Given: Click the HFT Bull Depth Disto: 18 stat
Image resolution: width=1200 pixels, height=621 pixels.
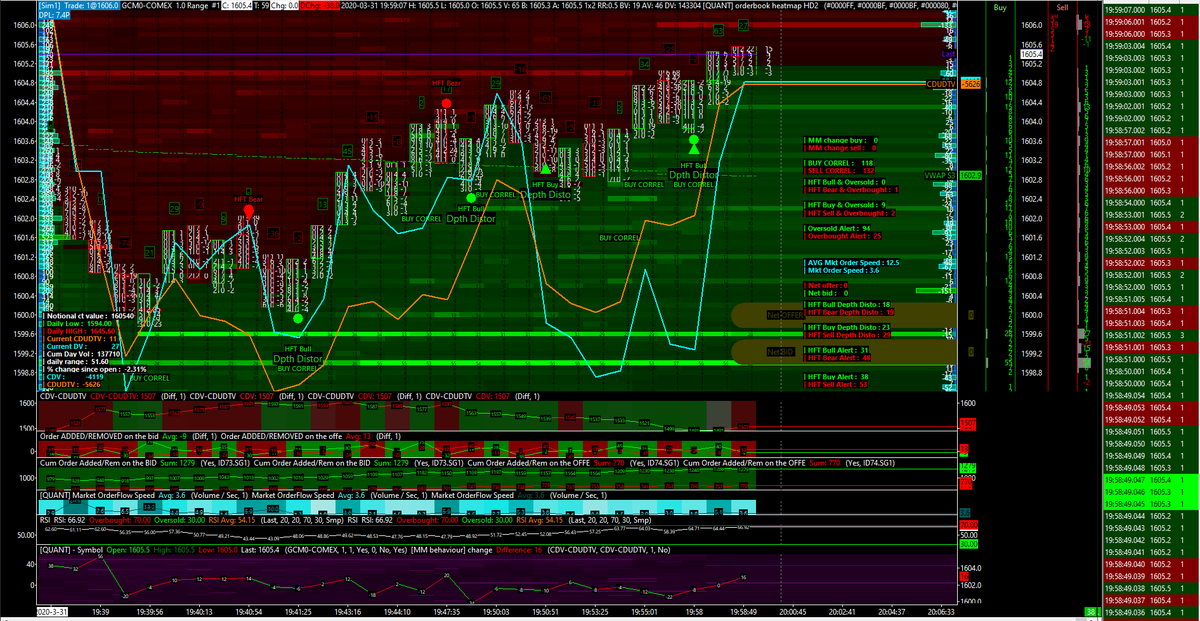Looking at the screenshot, I should click(849, 304).
